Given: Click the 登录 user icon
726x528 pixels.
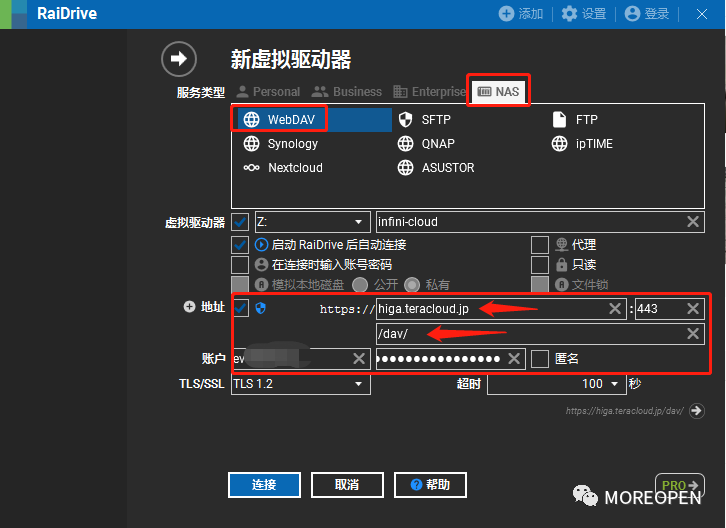Looking at the screenshot, I should [632, 13].
